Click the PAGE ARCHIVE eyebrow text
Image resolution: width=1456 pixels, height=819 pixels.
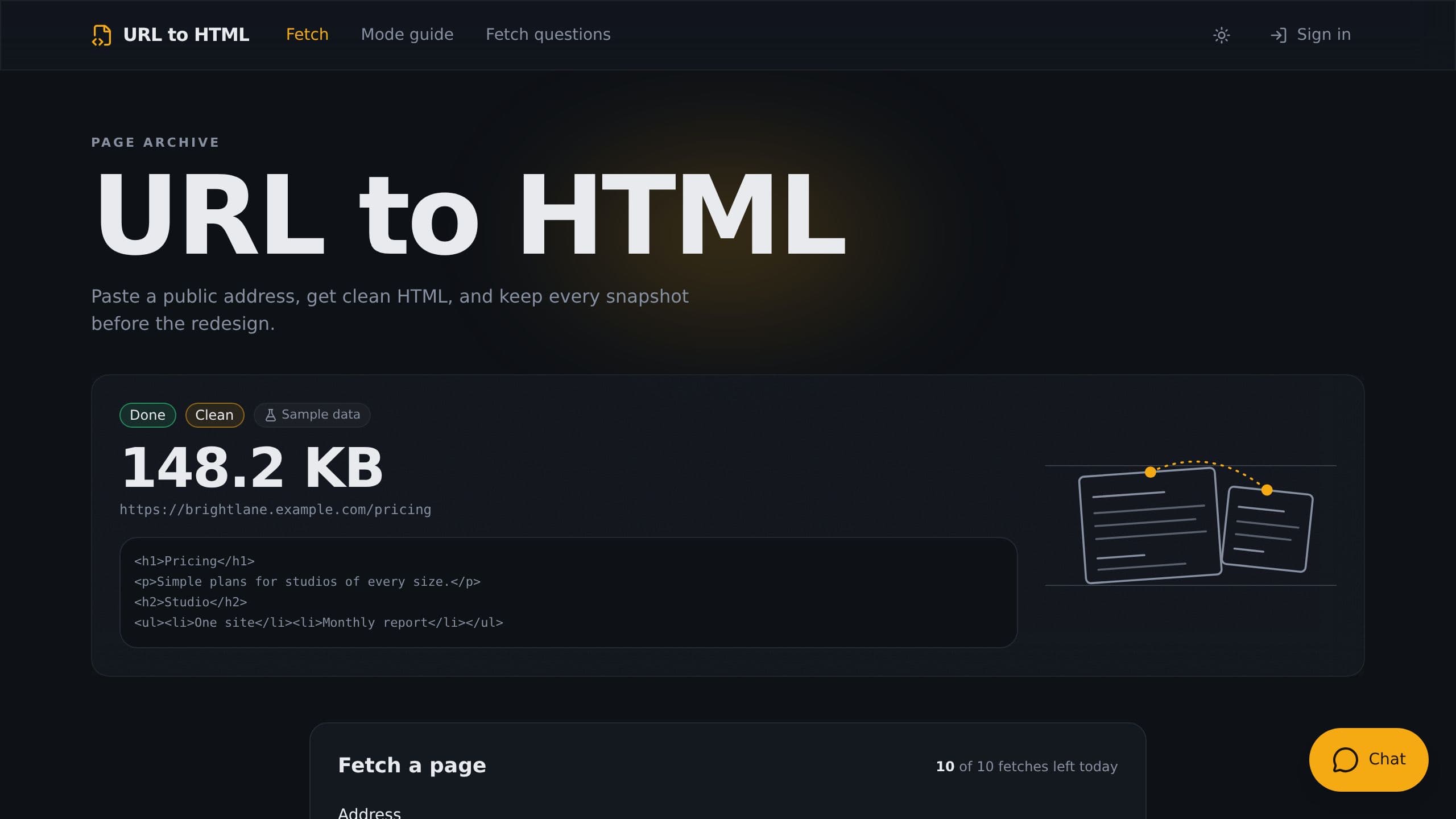(x=155, y=142)
